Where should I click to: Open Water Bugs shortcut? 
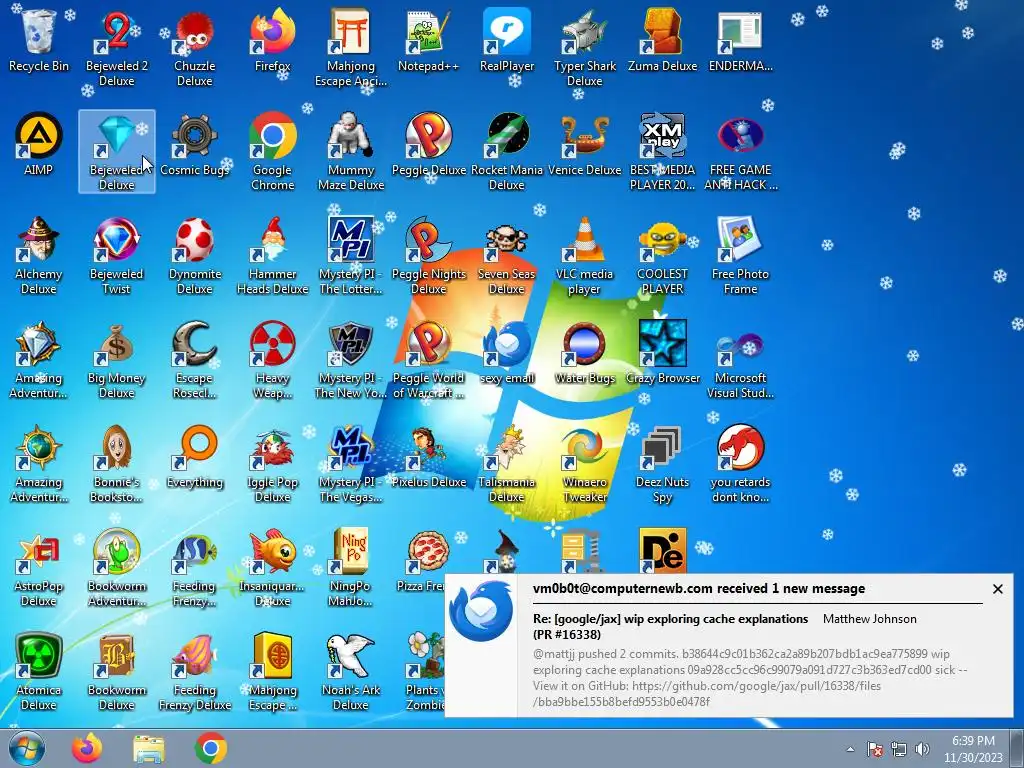click(x=584, y=353)
